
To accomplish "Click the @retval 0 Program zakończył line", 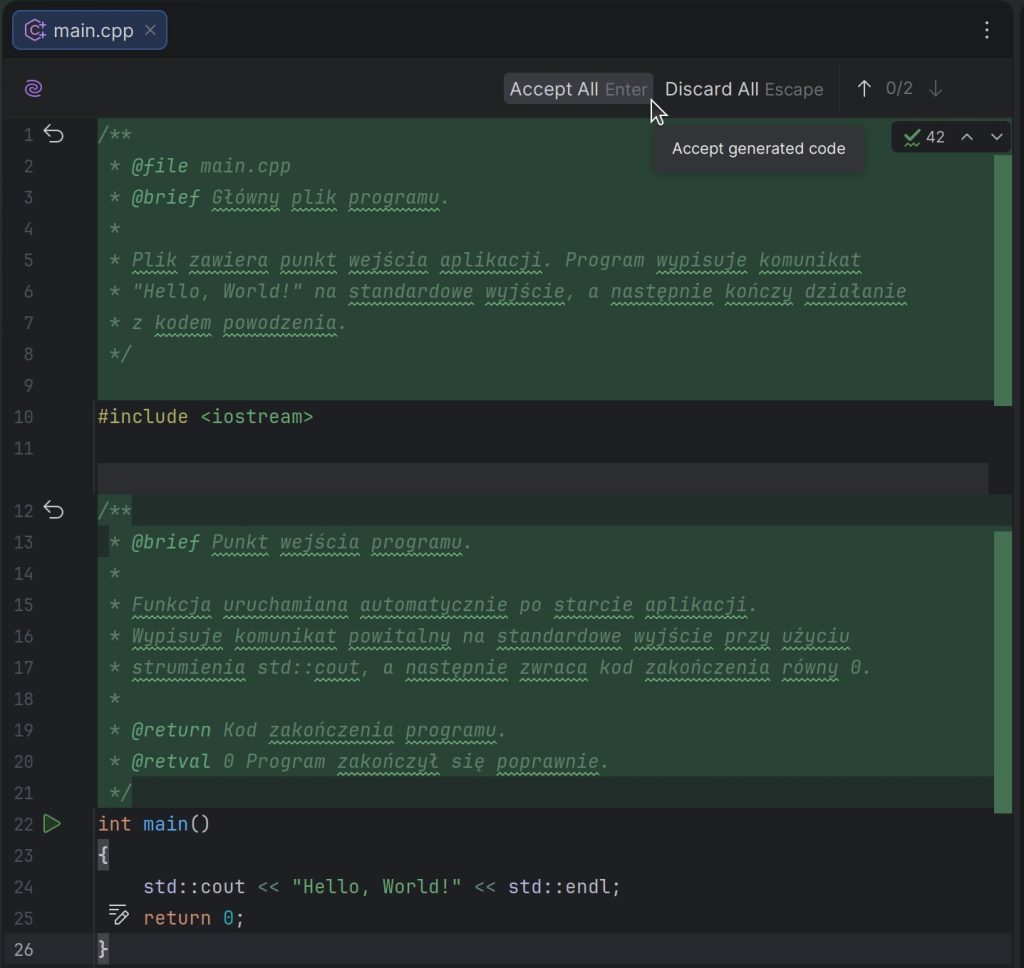I will point(359,761).
